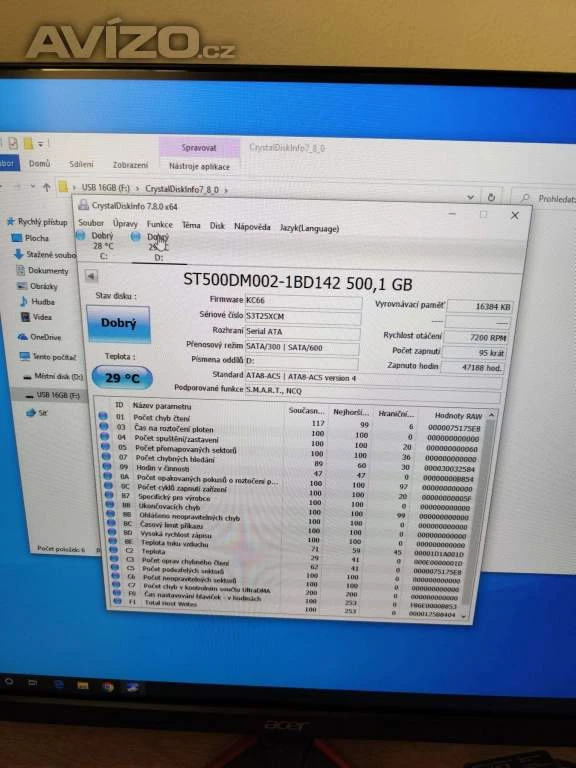This screenshot has width=576, height=768.
Task: Click Počet zapnutí value 95 krát
Action: 474,352
